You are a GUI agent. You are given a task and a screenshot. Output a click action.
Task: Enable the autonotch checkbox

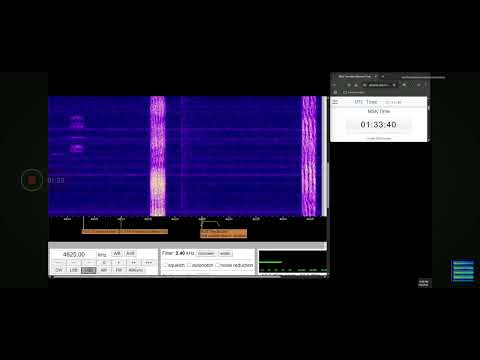pyautogui.click(x=189, y=265)
